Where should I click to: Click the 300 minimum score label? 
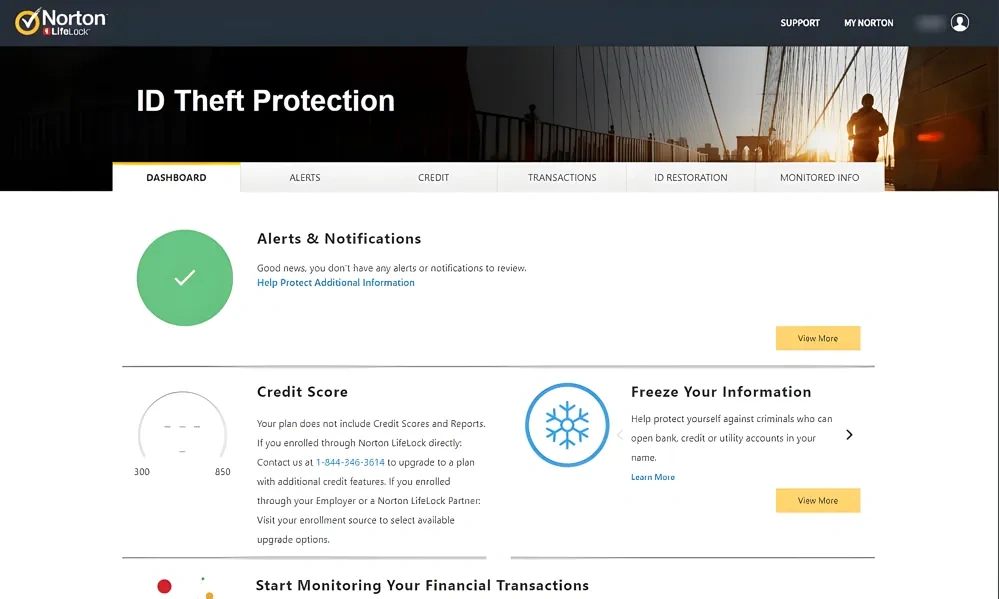pyautogui.click(x=141, y=472)
